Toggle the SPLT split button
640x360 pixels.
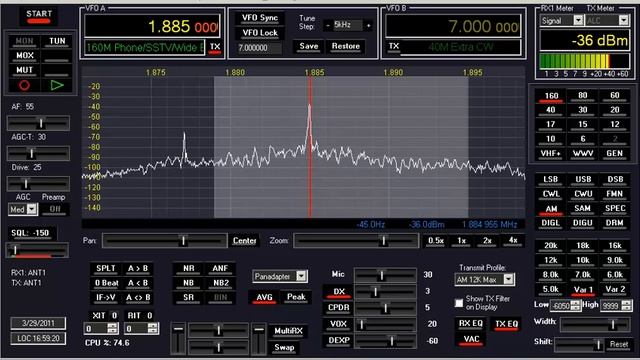pos(106,269)
